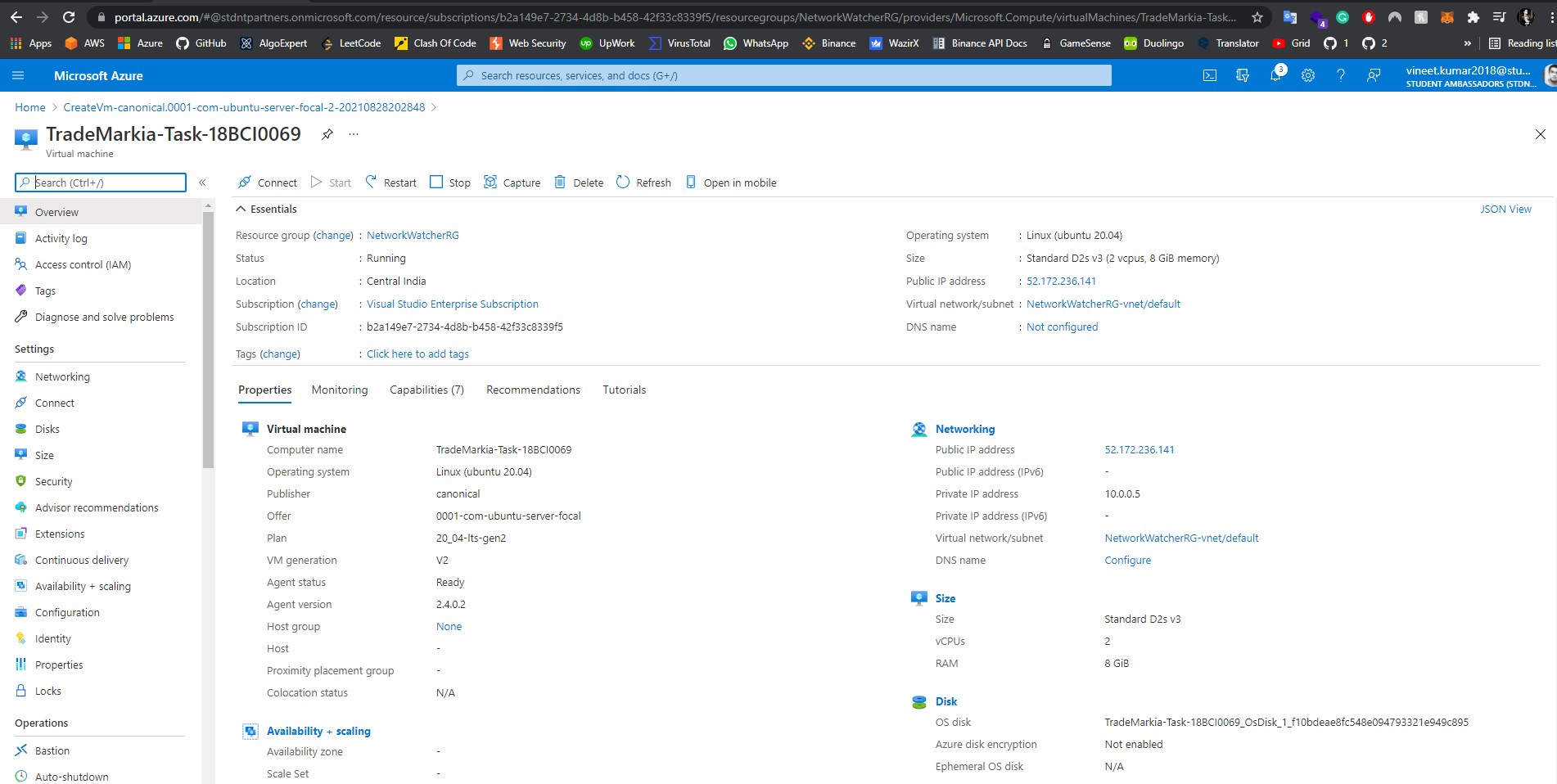
Task: Open Networking section heading link
Action: 965,429
